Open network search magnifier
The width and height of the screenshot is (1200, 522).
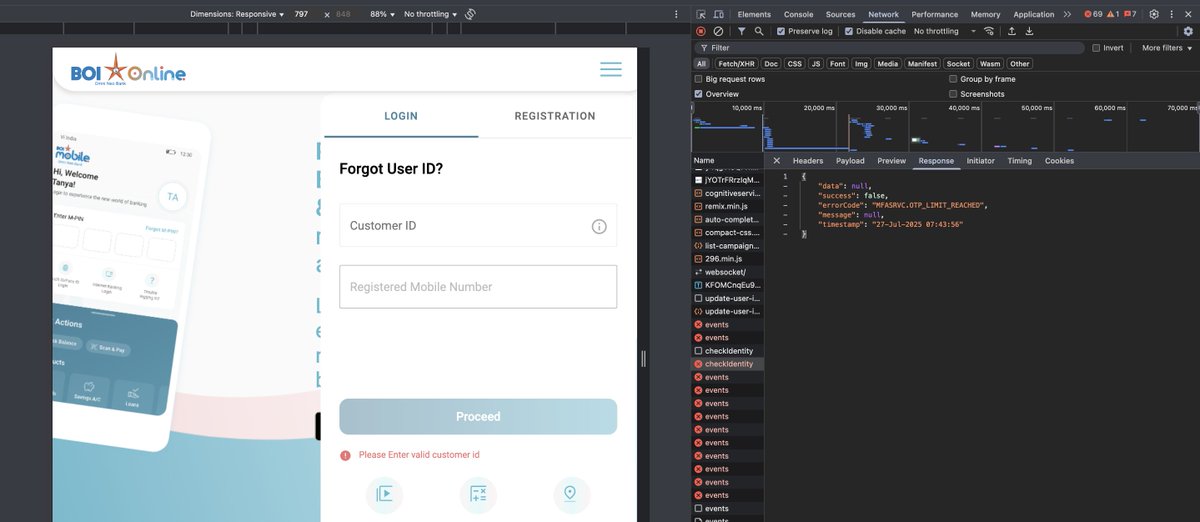coord(759,31)
